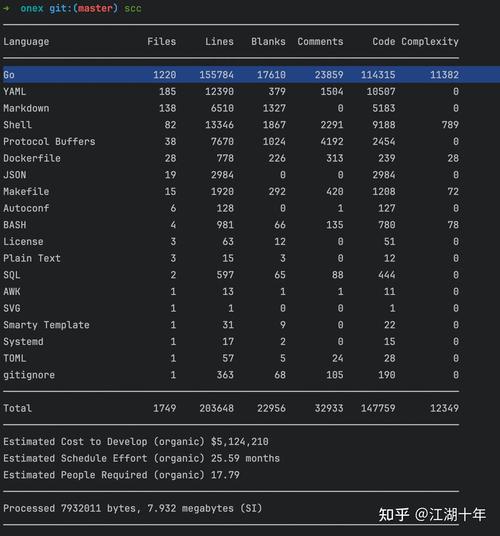500x536 pixels.
Task: Click the total files count 1749
Action: [x=165, y=408]
